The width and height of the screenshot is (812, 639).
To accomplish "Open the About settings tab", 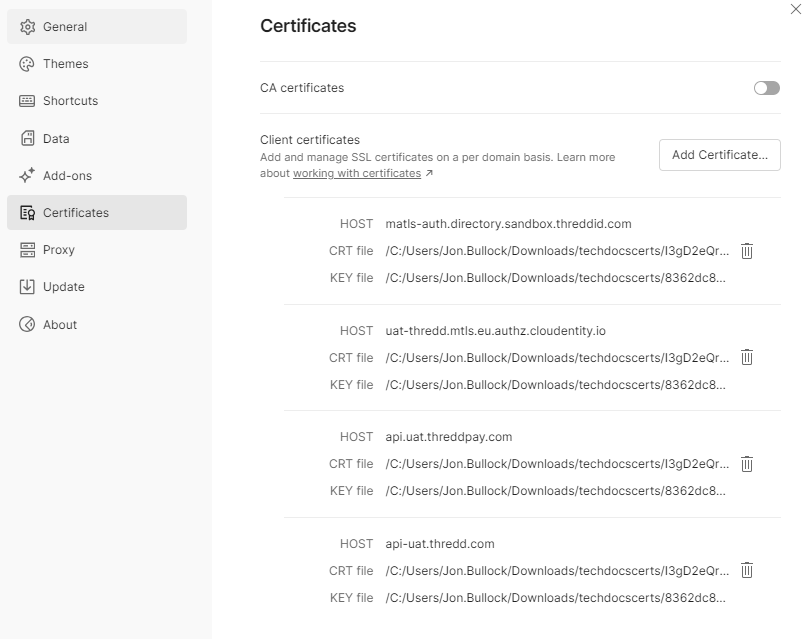I will pos(97,324).
